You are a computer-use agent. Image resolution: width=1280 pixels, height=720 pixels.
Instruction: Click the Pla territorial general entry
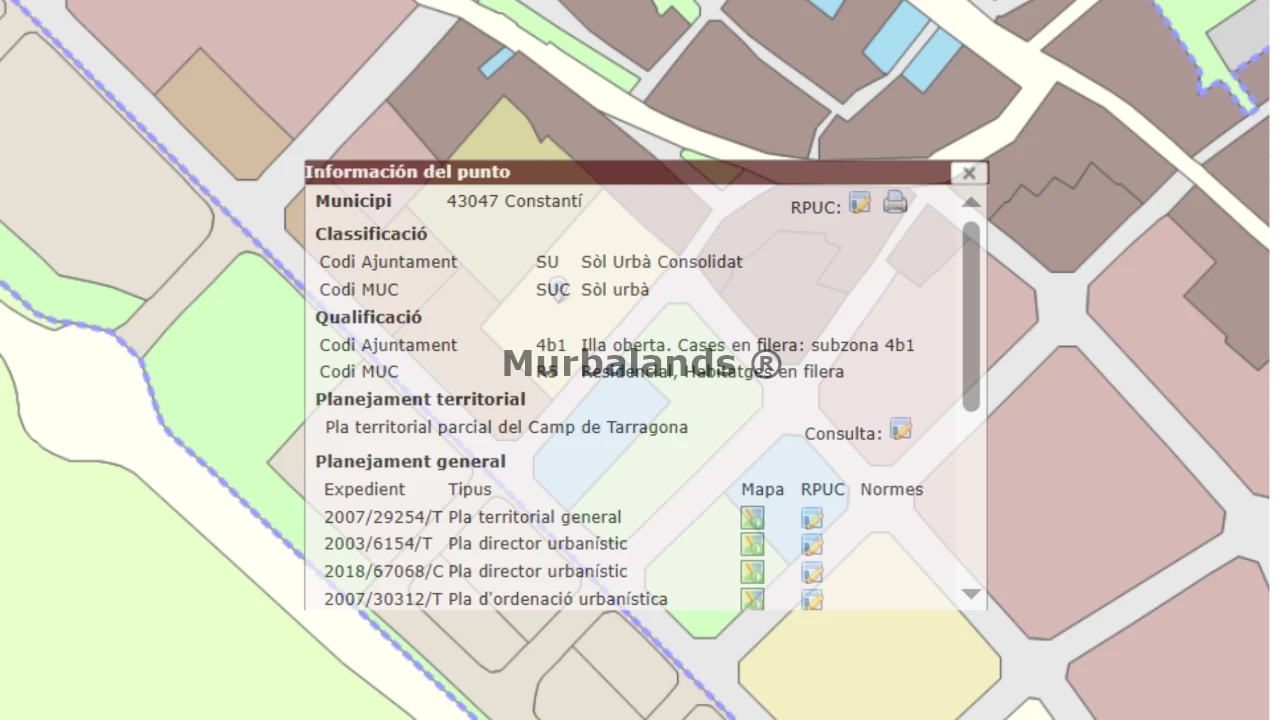(x=534, y=517)
